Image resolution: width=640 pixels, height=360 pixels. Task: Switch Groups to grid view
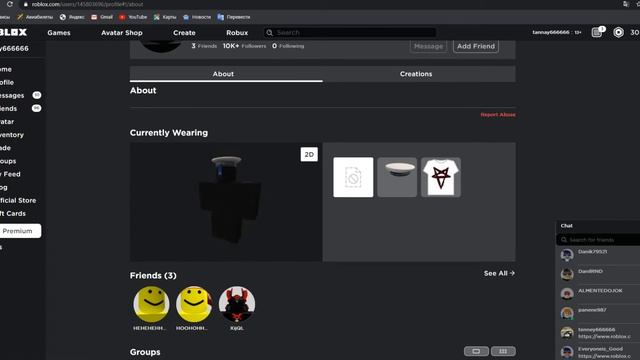pos(503,351)
